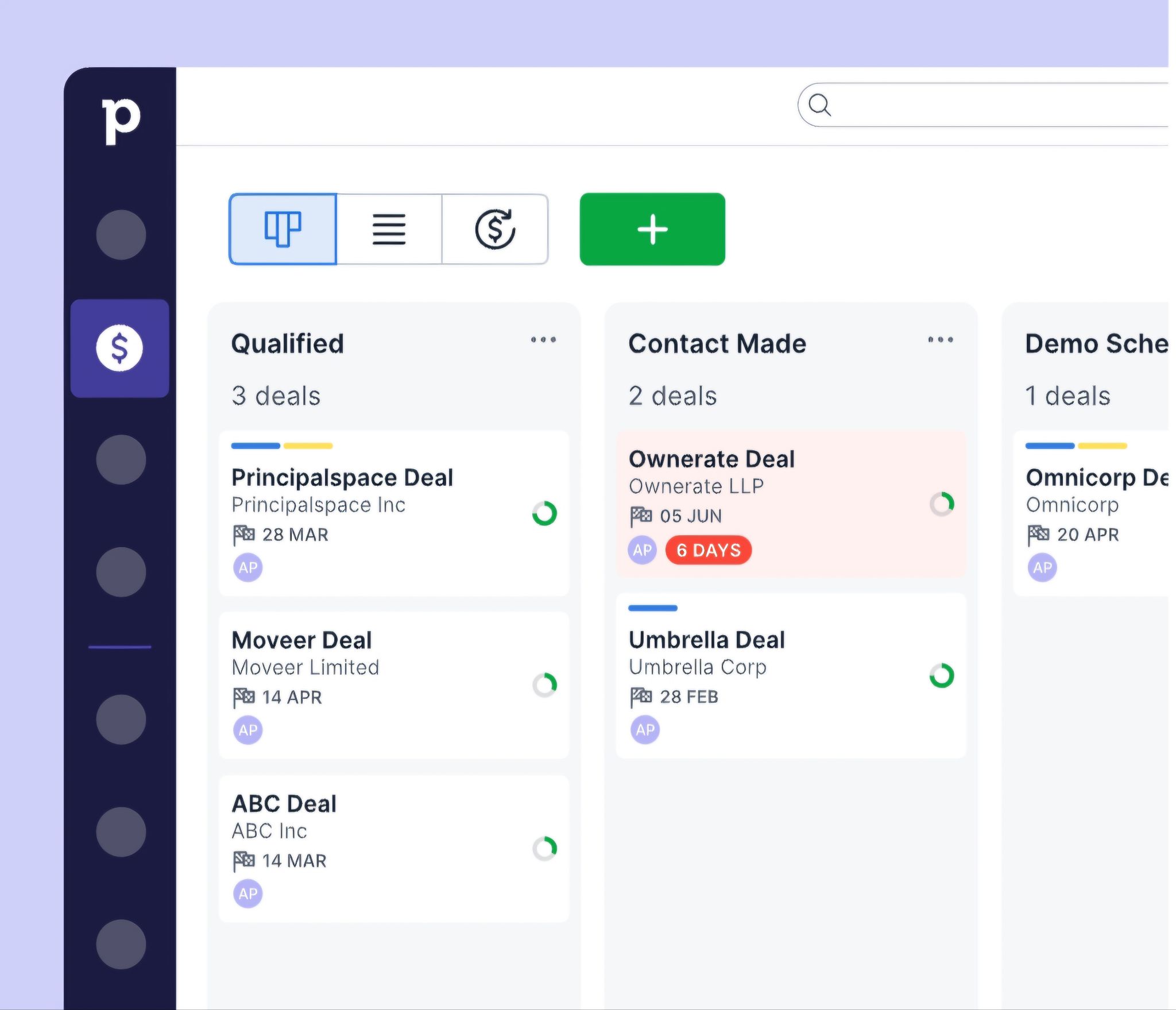Click the Pipedrive logo in sidebar

(x=121, y=121)
